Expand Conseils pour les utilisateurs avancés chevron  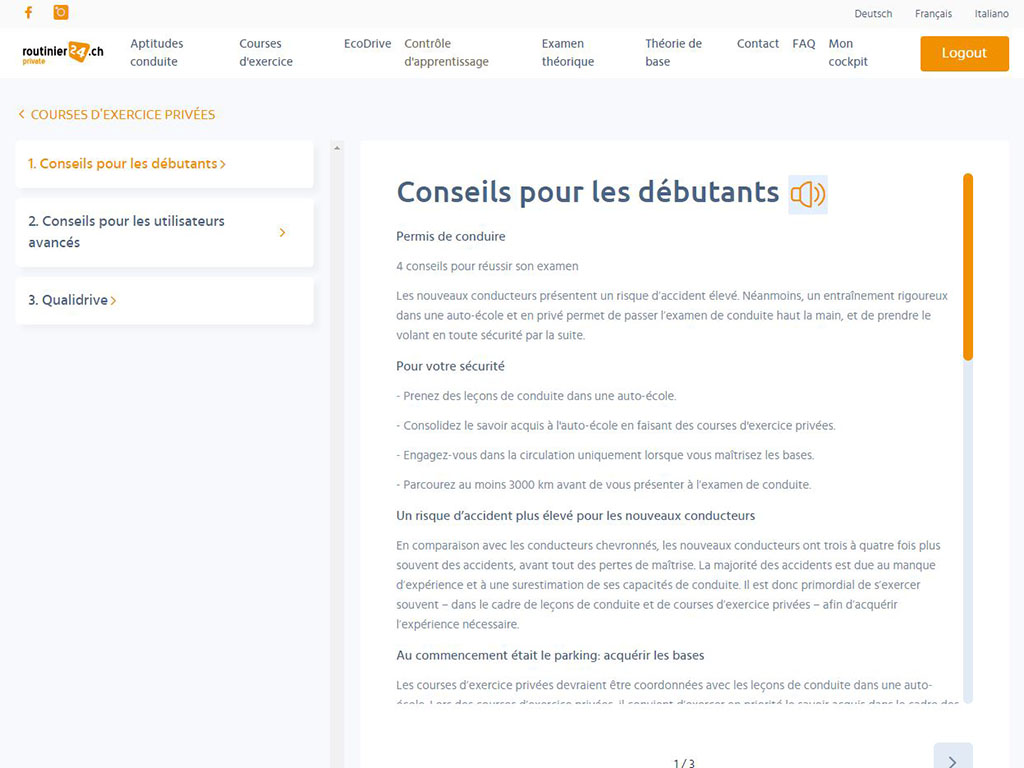(x=282, y=232)
